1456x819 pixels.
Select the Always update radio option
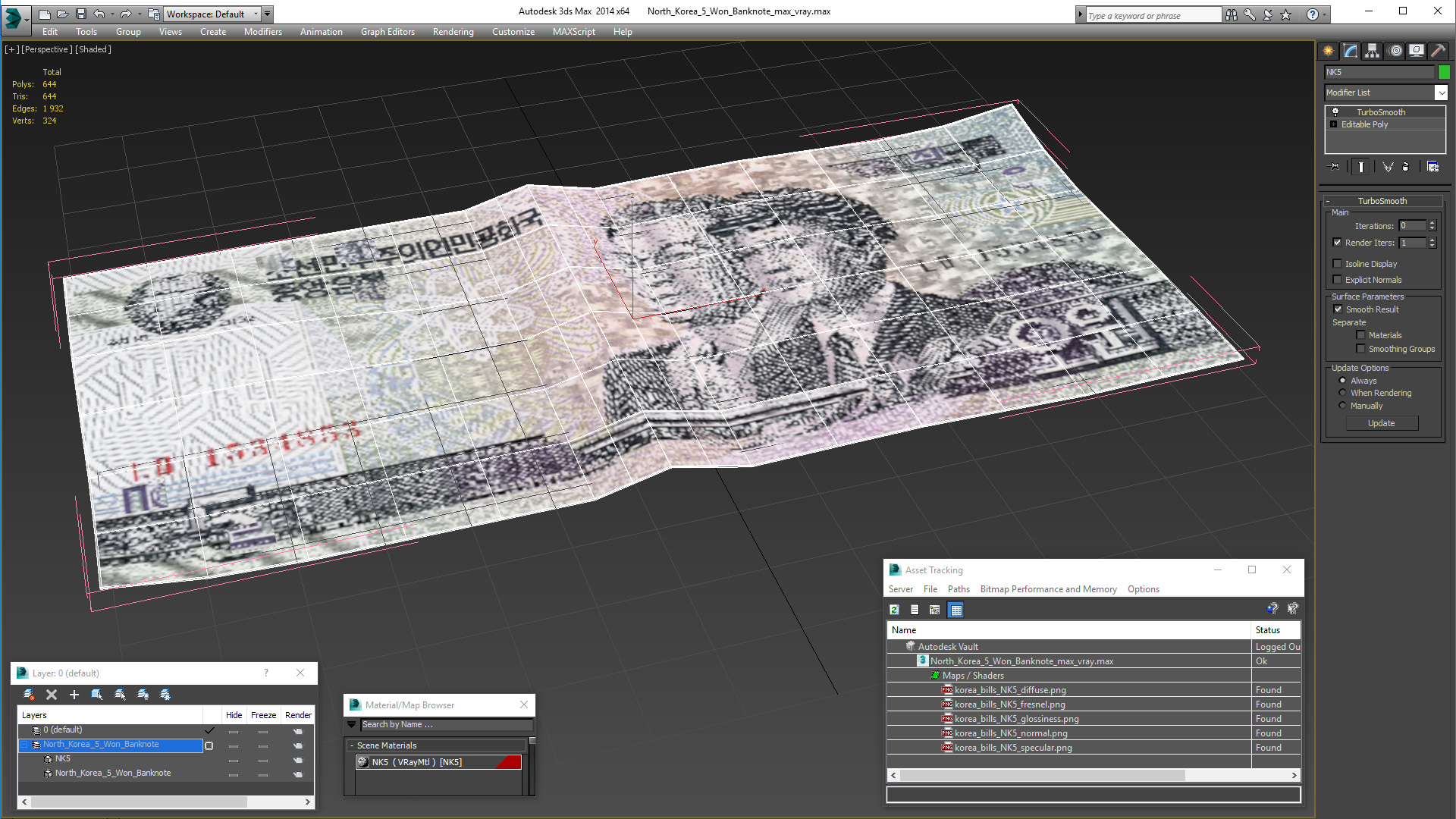[1342, 381]
